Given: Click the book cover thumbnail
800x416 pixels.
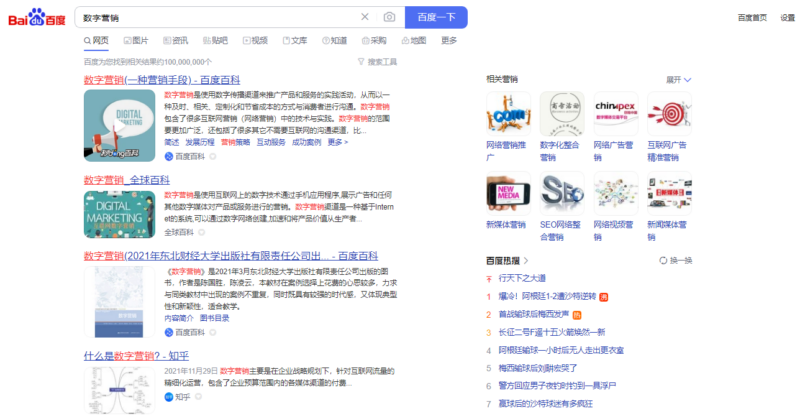Looking at the screenshot, I should pos(119,302).
